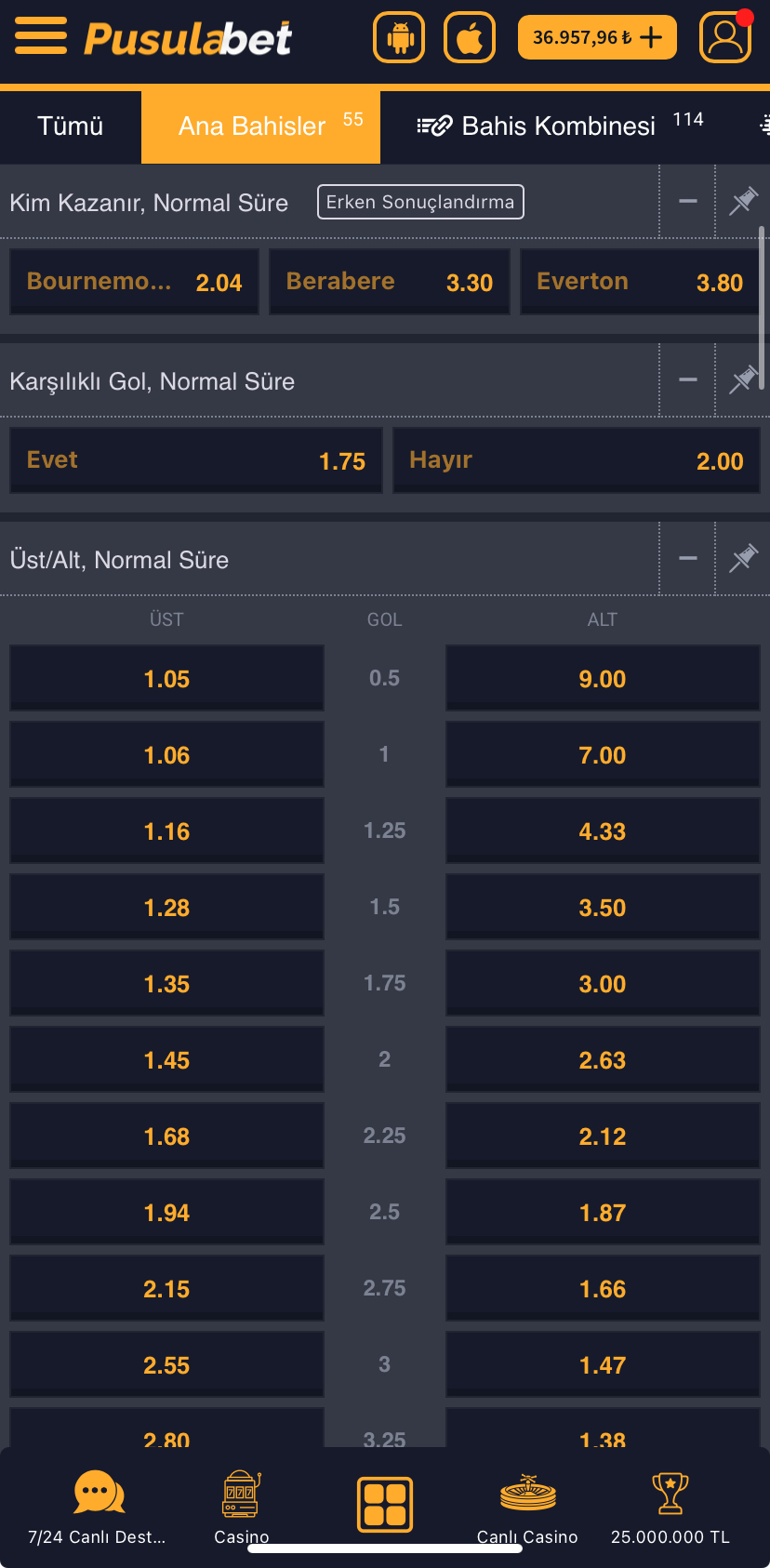Pin the Karşılıklı Gol market
This screenshot has height=1568, width=770.
[743, 379]
